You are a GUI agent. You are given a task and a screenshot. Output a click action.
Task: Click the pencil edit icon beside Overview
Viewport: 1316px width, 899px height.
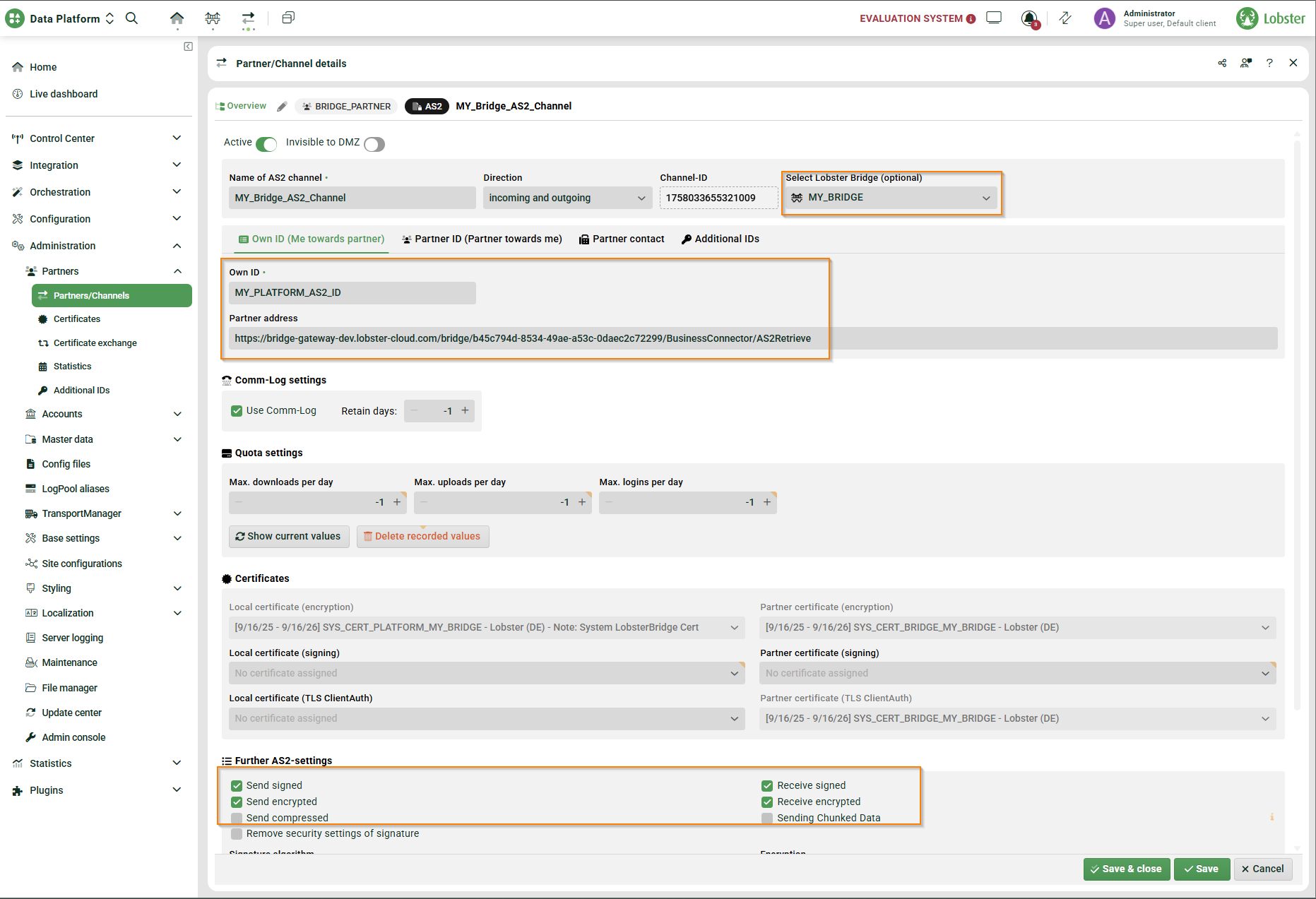(x=282, y=107)
